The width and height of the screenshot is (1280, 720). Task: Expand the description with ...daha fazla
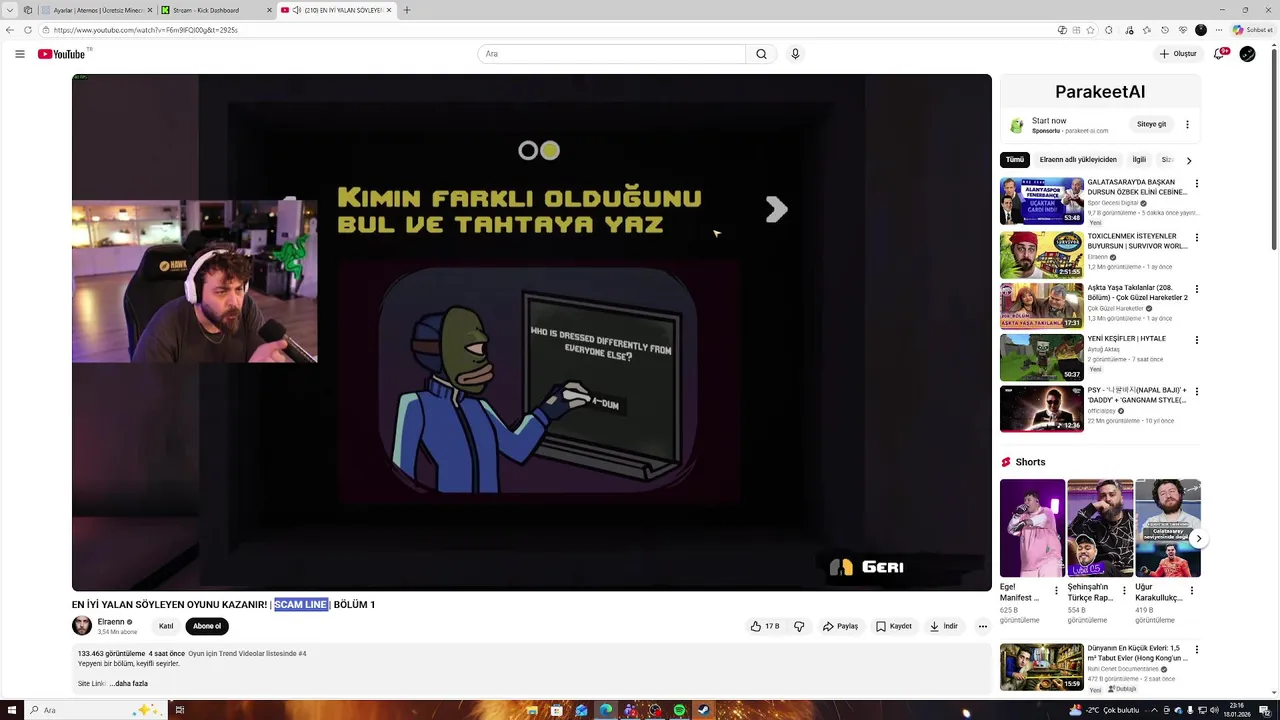(x=129, y=684)
